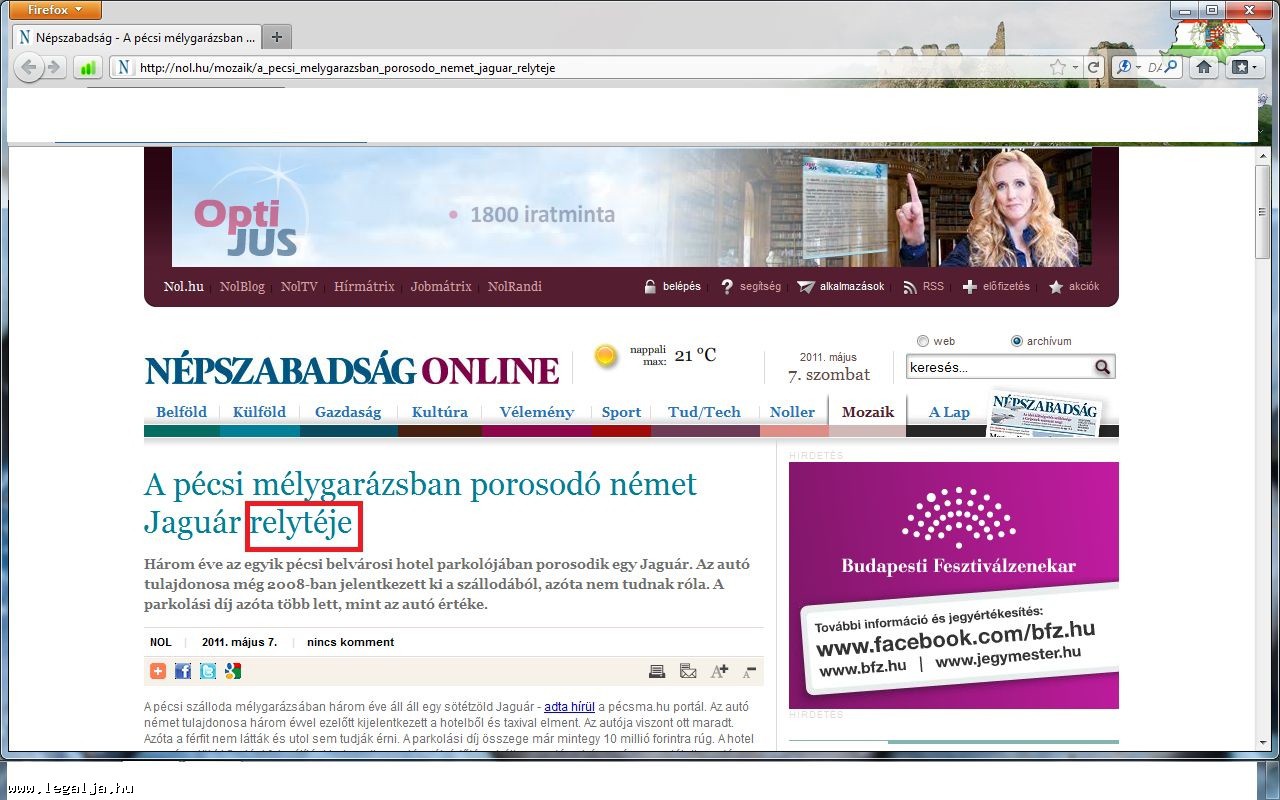Open the NolBlog link
The image size is (1280, 800).
[x=242, y=287]
